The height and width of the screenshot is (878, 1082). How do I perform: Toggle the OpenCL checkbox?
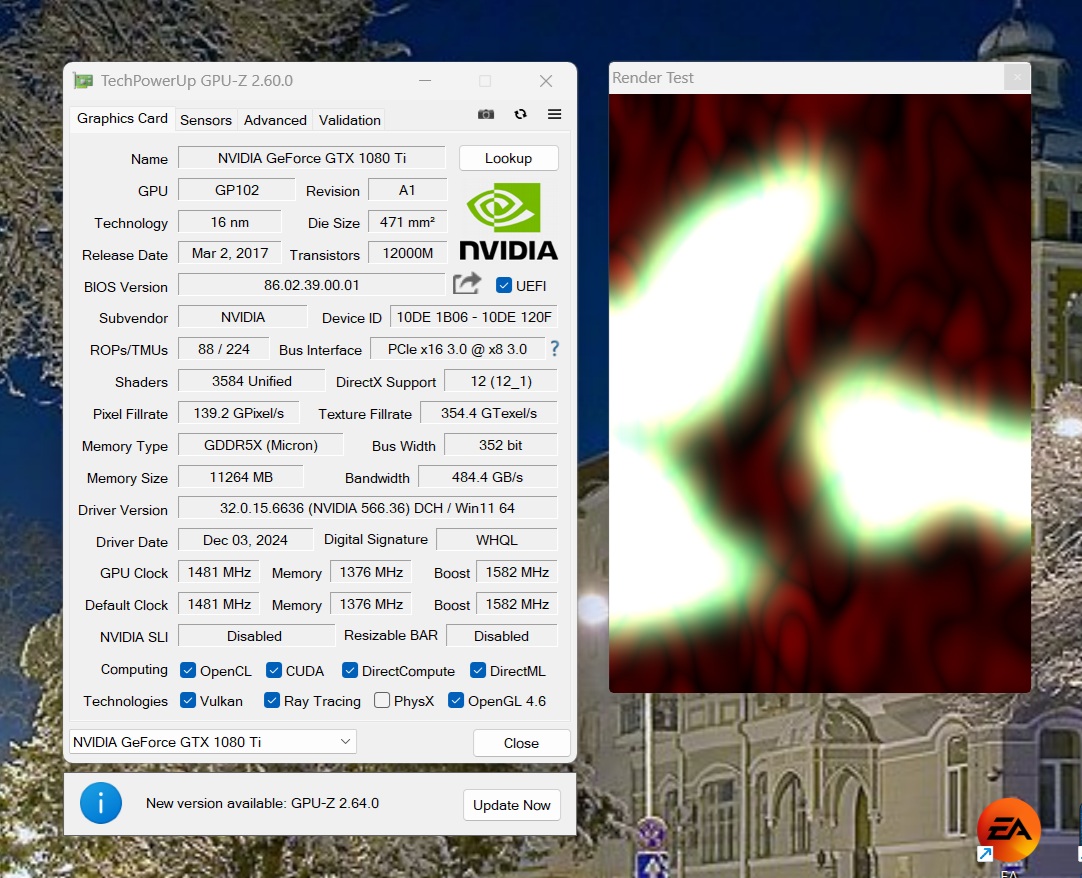[x=188, y=670]
